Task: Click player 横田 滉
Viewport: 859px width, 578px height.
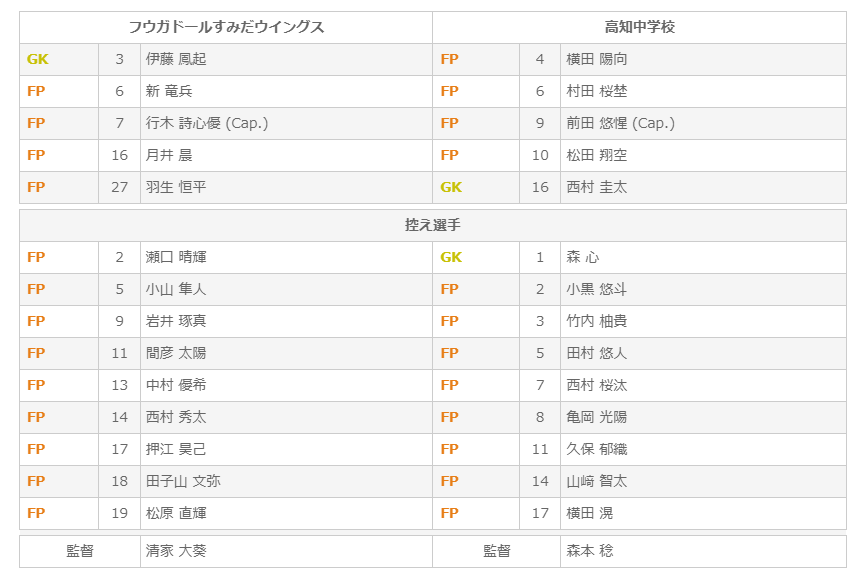Action: tap(589, 513)
